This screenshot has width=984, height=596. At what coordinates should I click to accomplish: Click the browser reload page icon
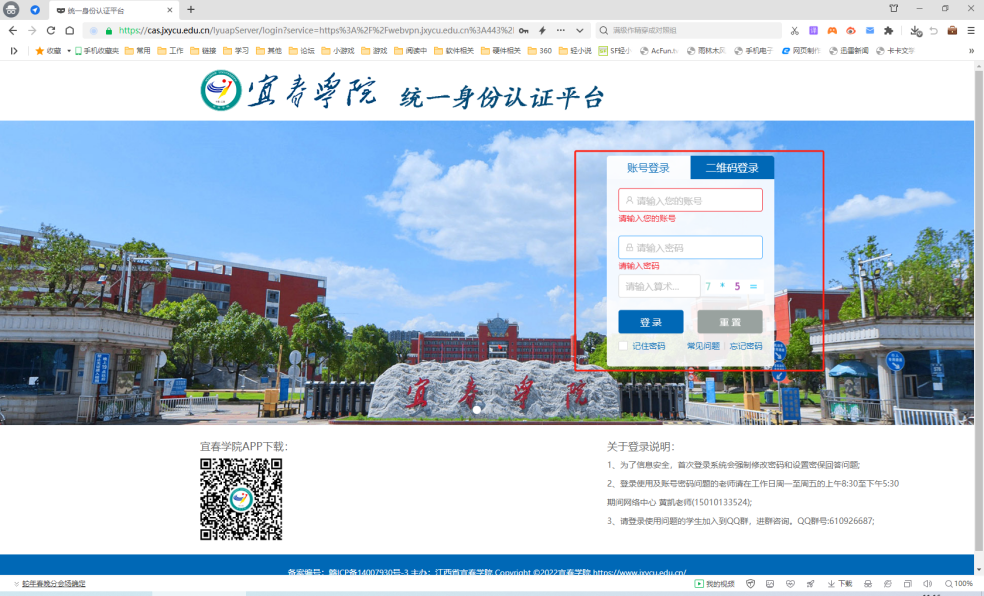[x=51, y=31]
